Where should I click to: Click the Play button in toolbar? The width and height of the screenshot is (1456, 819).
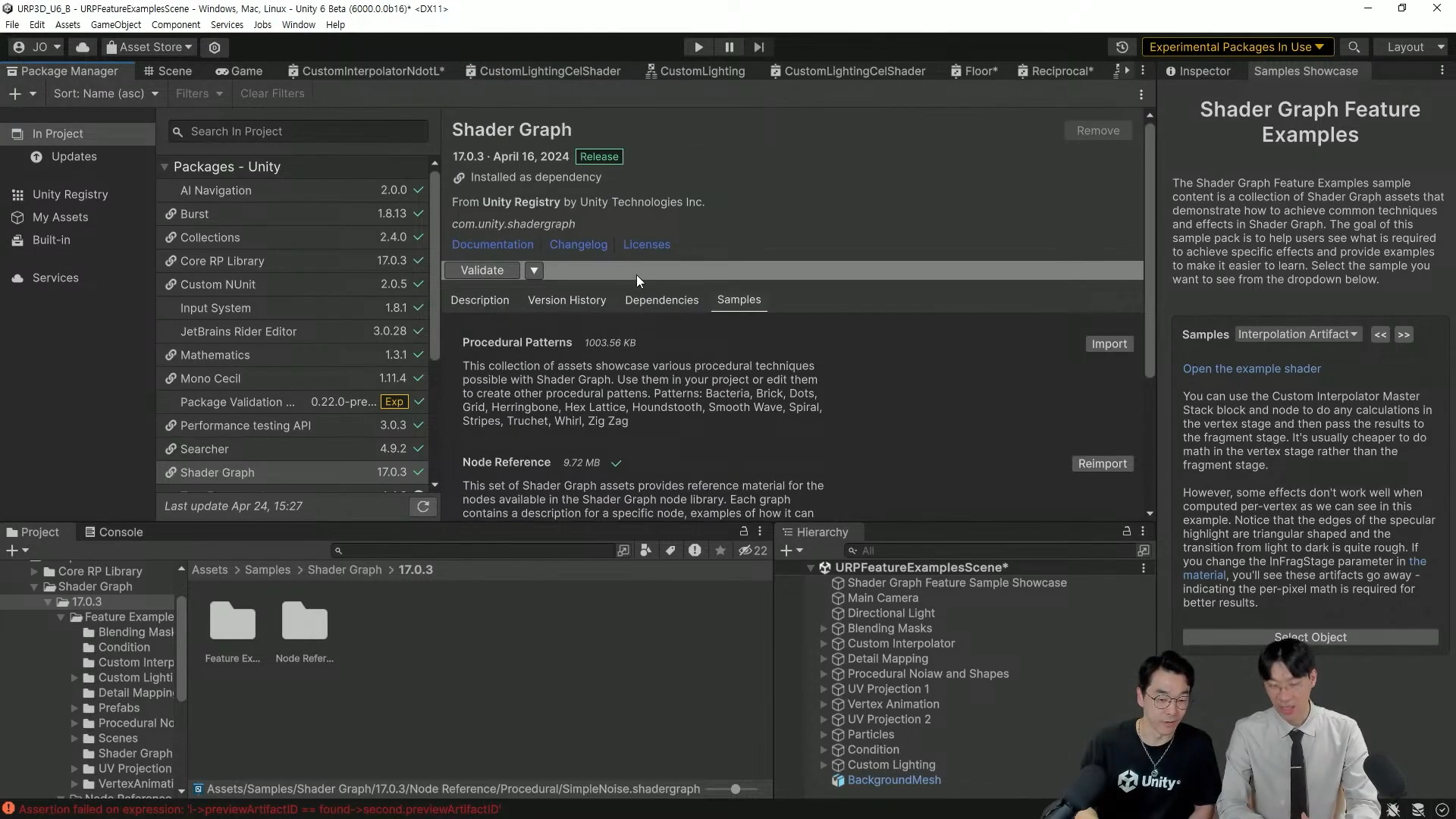pos(698,47)
